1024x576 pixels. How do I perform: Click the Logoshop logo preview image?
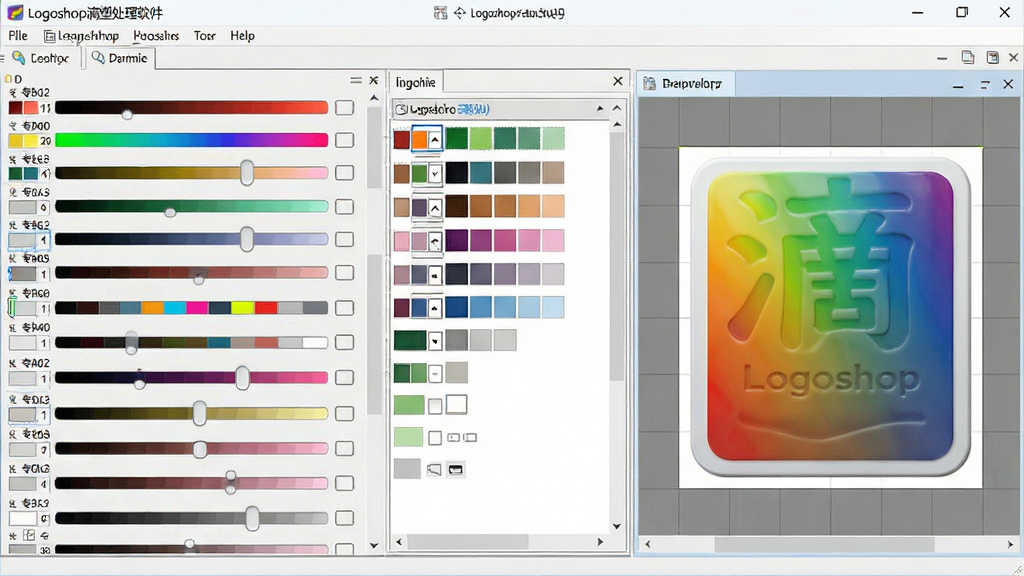[831, 317]
